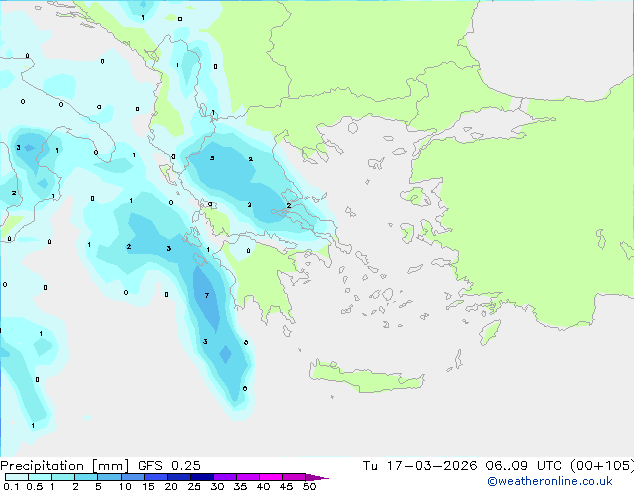Click the legend label '25'
This screenshot has height=490, width=634.
click(x=194, y=486)
